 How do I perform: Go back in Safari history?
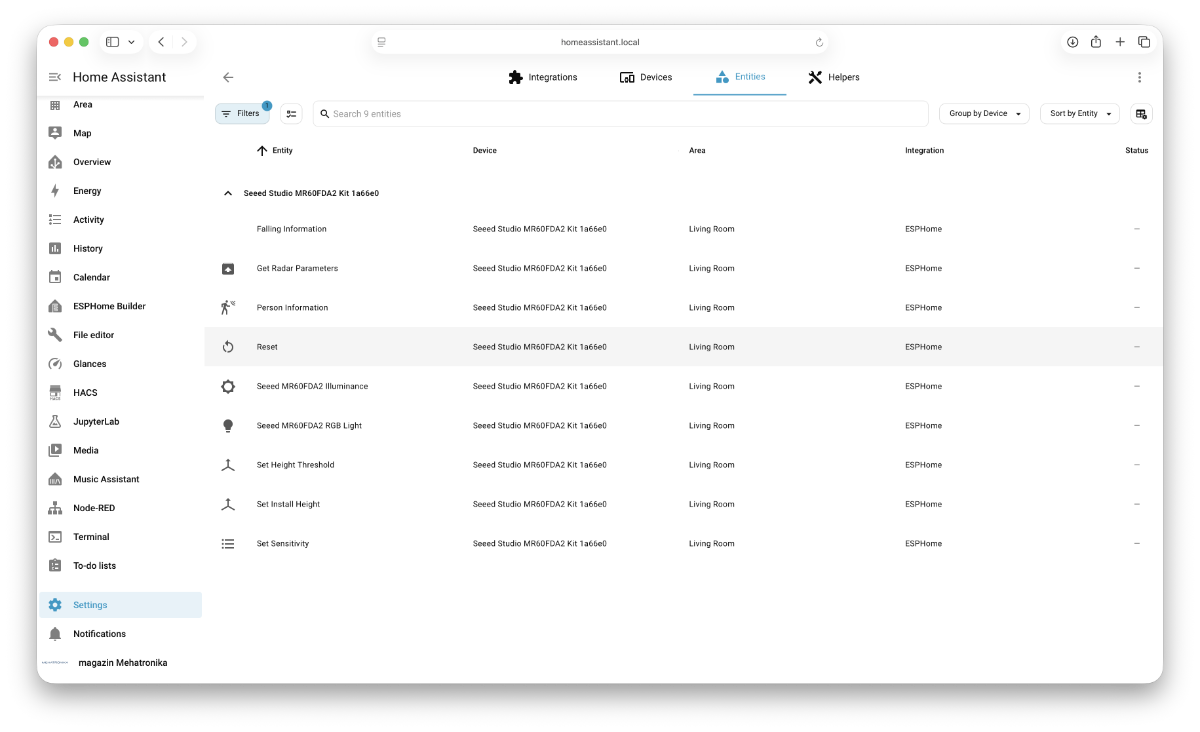tap(161, 42)
